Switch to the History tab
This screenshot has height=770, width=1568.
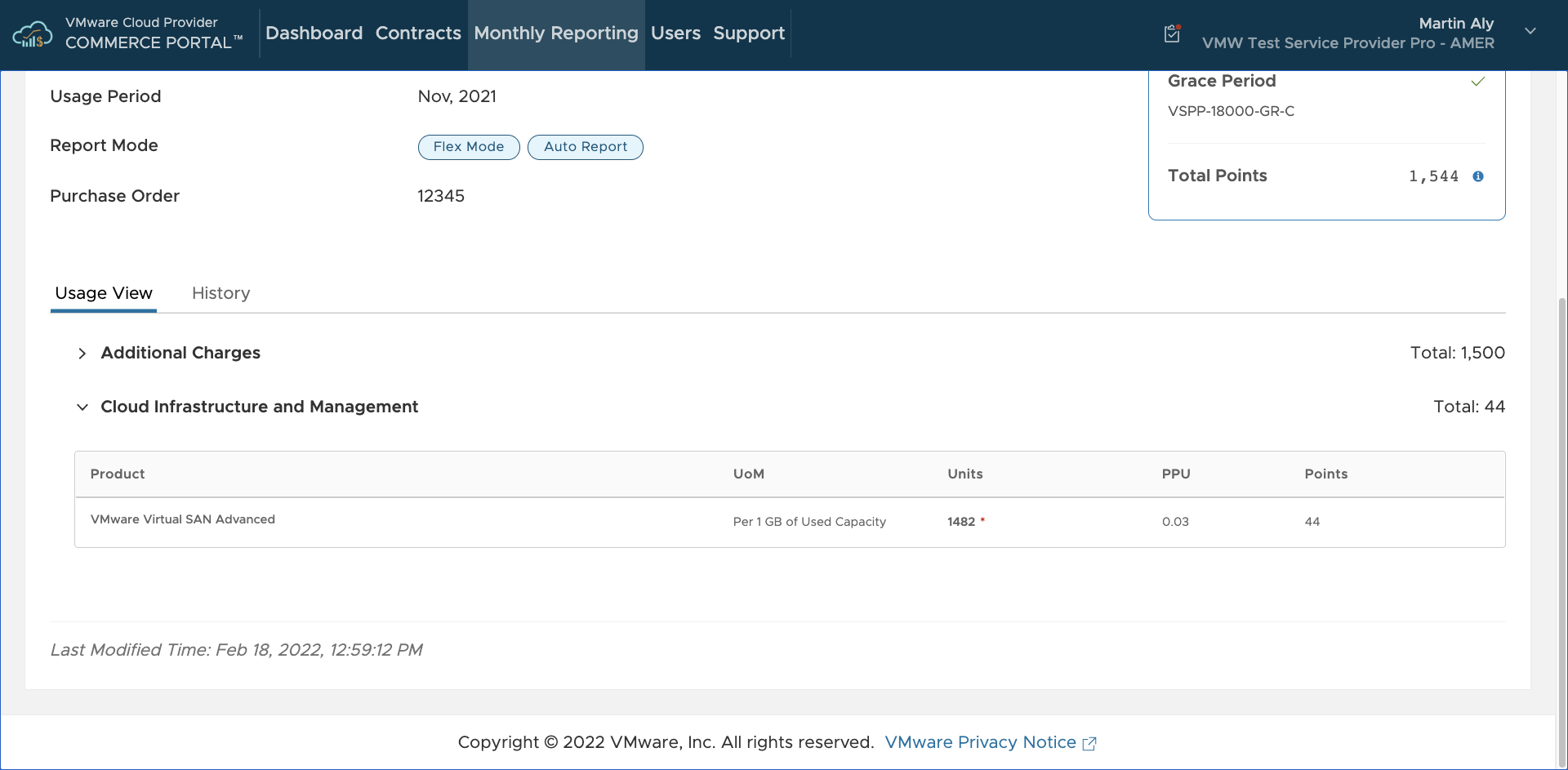(x=220, y=293)
